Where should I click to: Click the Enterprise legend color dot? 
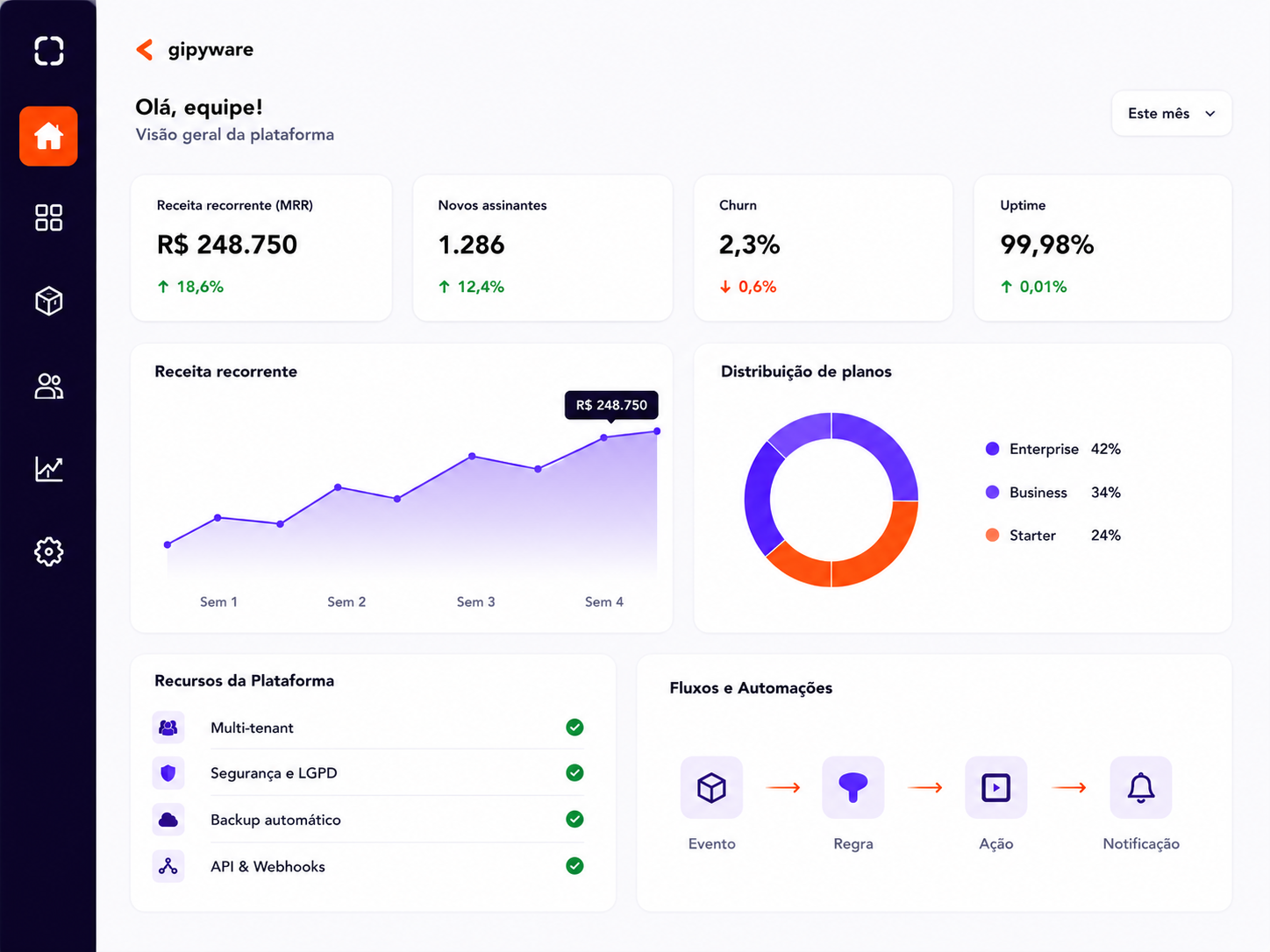992,449
